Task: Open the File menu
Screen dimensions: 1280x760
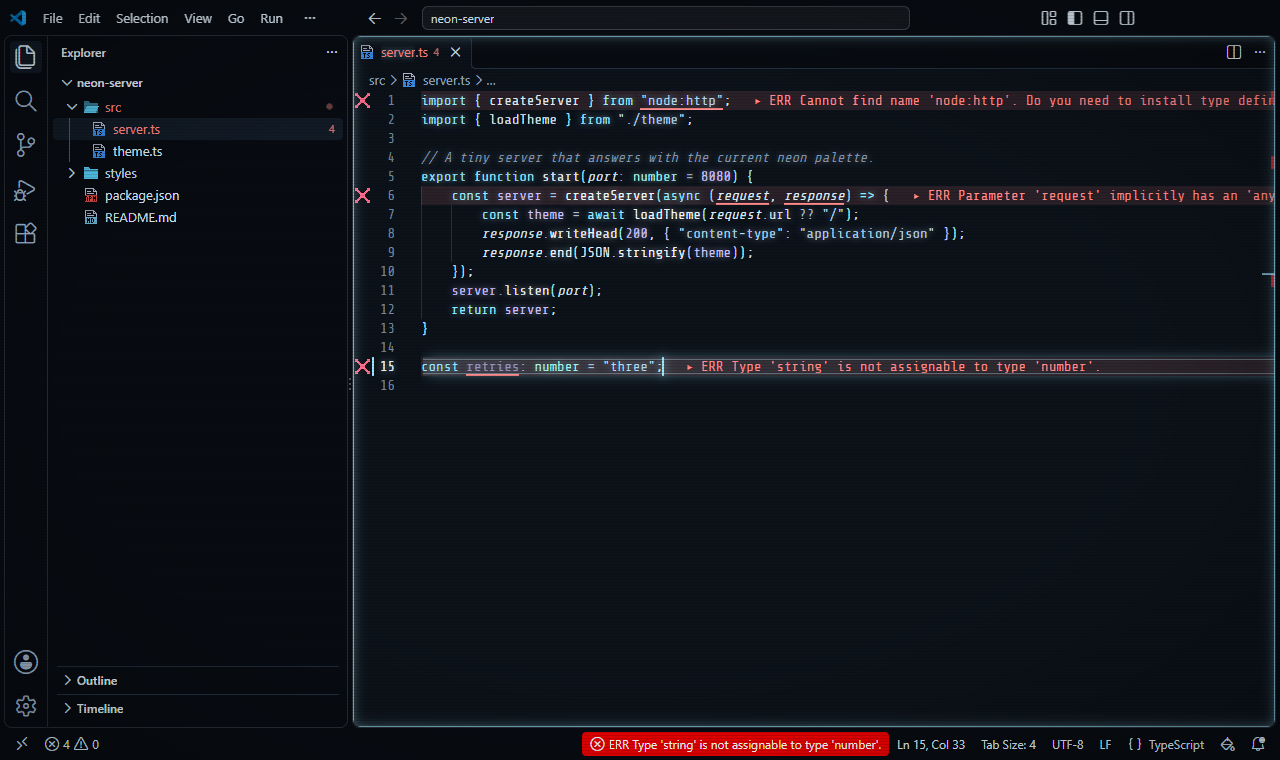Action: (x=53, y=18)
